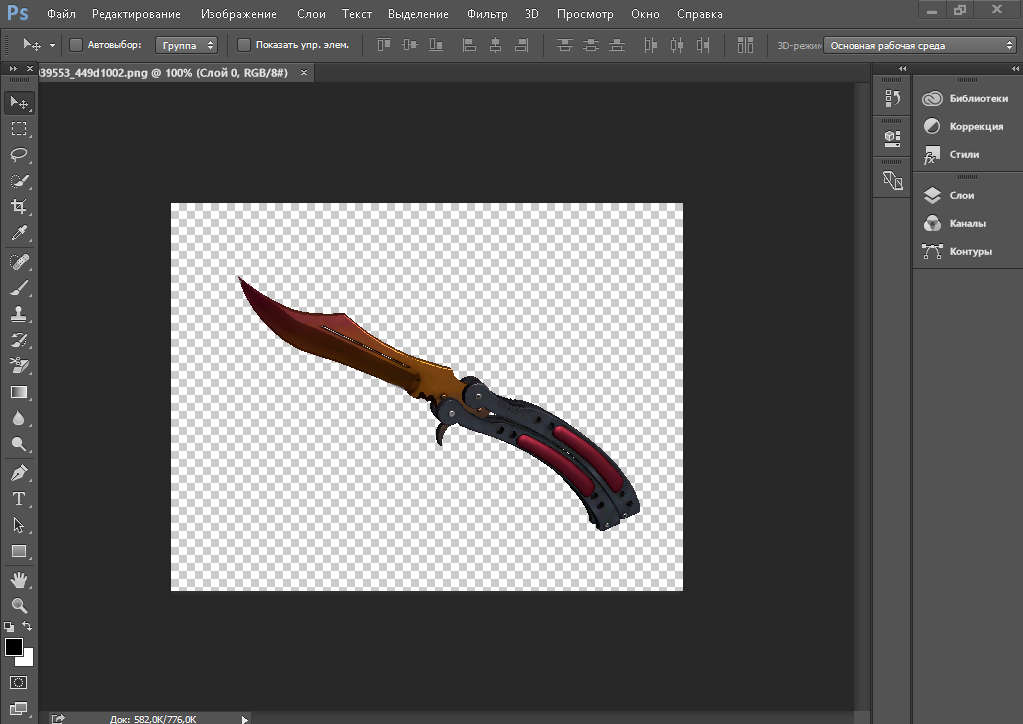Open the Библиотеки panel

click(x=966, y=98)
